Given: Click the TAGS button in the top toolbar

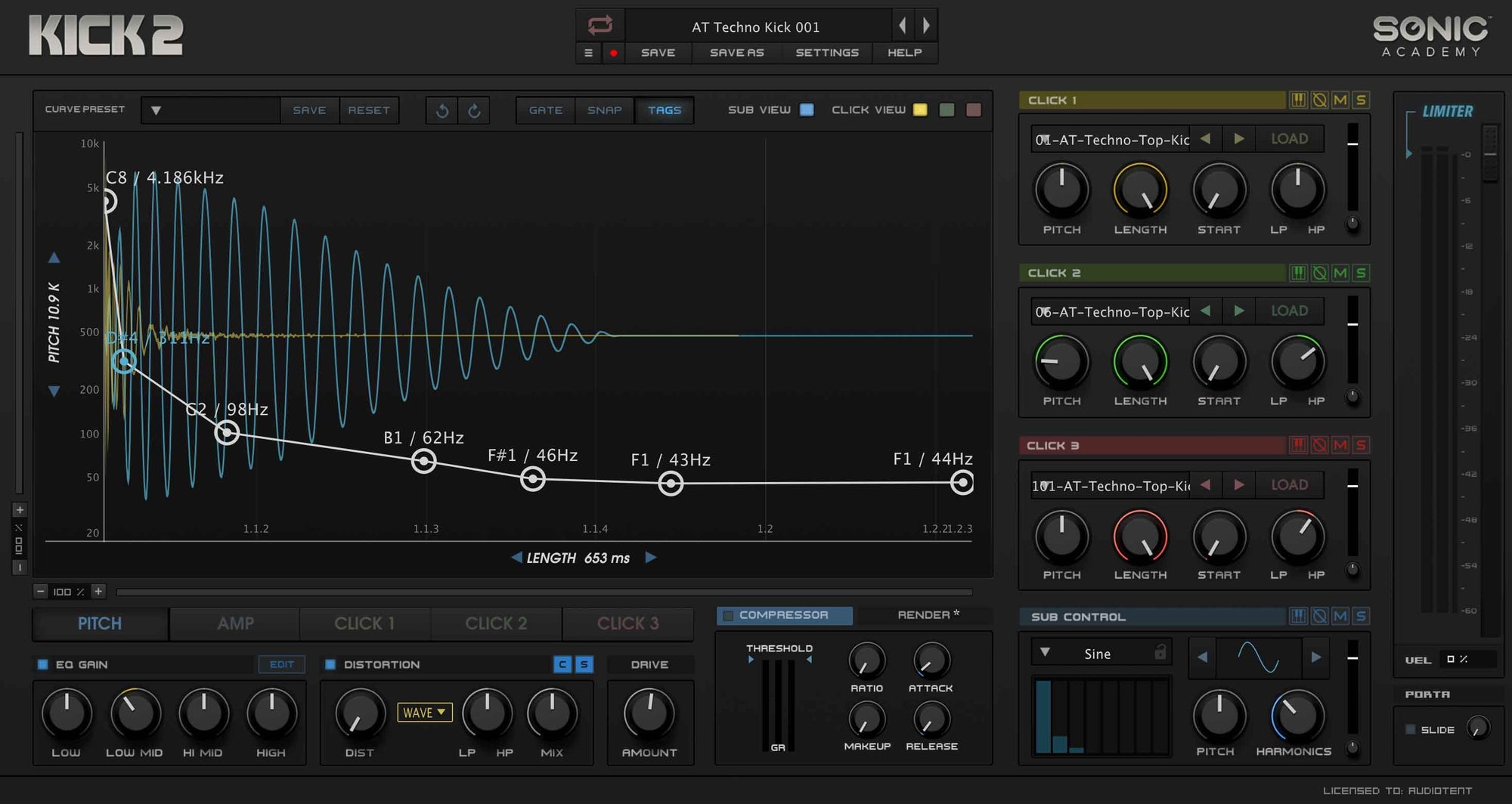Looking at the screenshot, I should click(665, 110).
